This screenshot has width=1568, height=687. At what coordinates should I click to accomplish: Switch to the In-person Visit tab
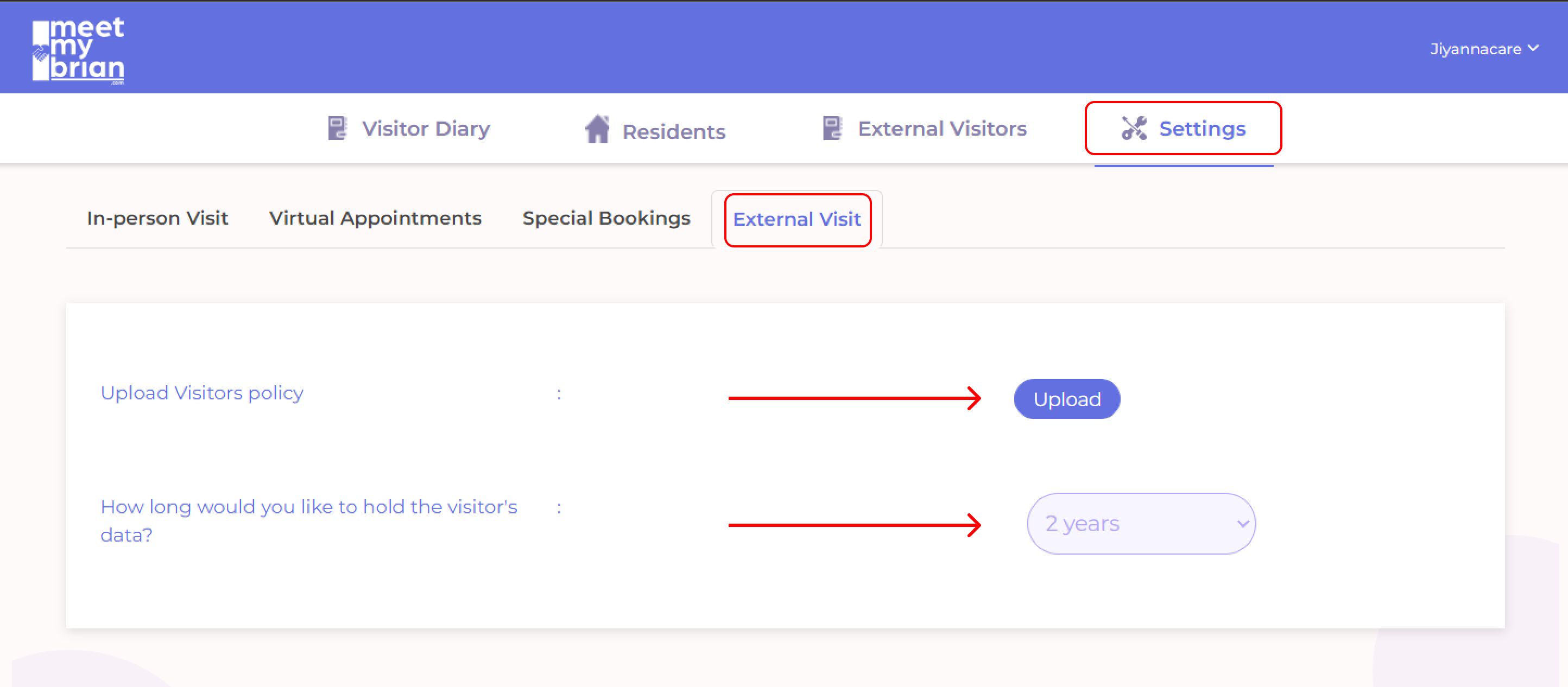click(x=157, y=218)
